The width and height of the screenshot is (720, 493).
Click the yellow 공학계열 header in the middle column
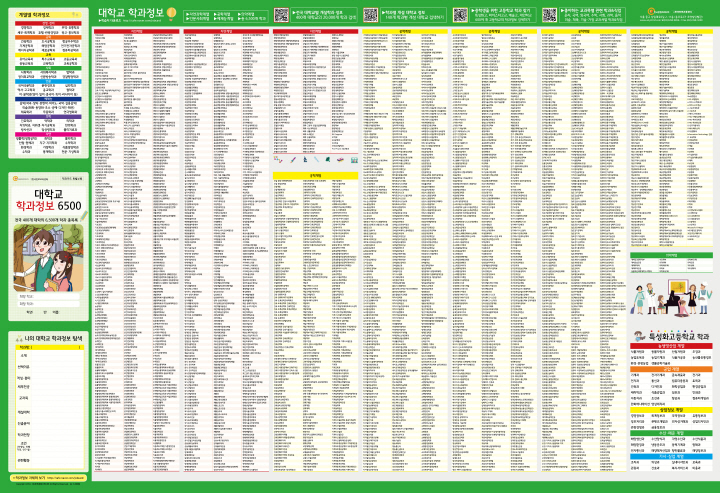tap(315, 175)
